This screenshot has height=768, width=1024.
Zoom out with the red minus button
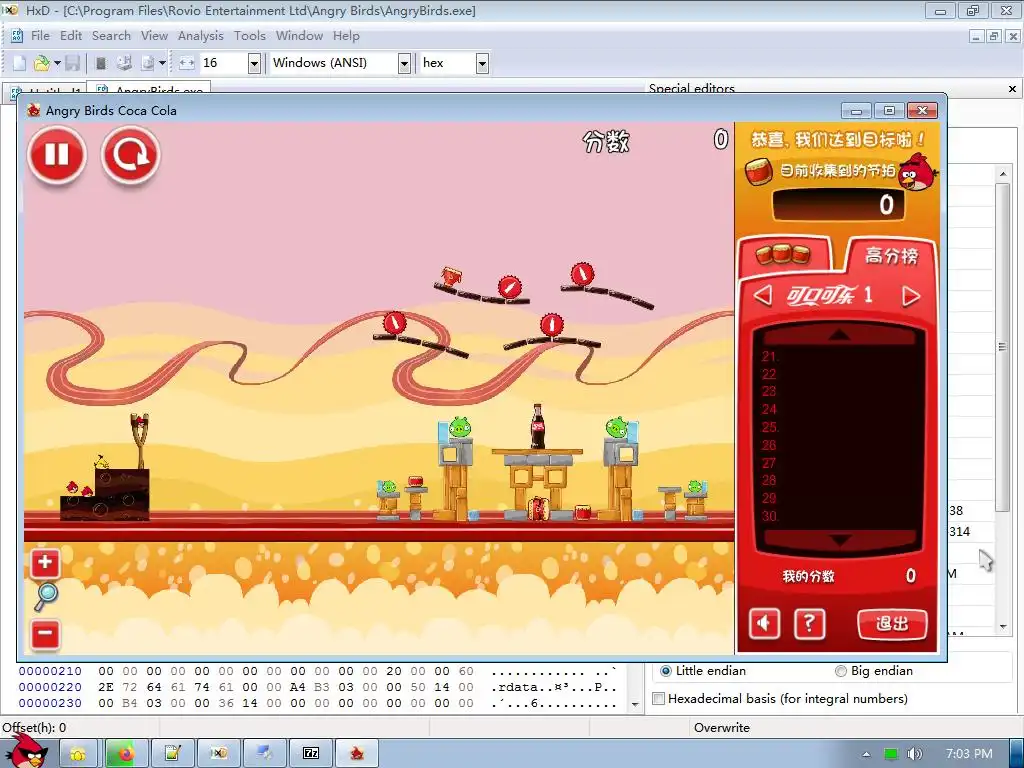45,633
